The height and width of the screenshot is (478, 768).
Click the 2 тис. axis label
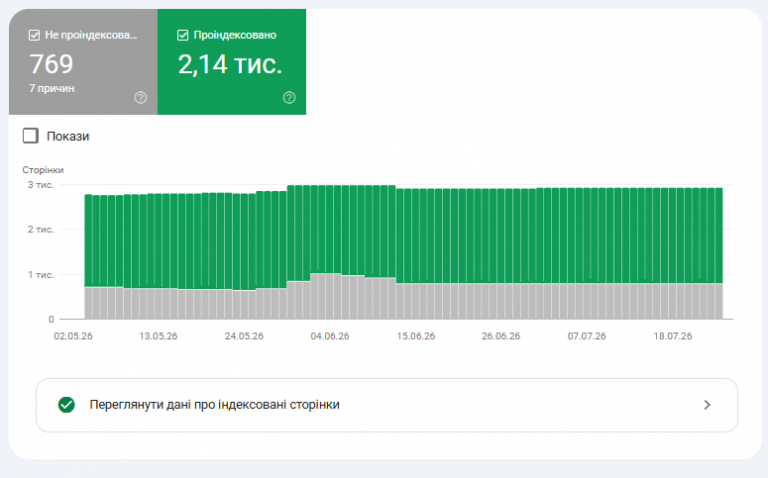point(41,229)
